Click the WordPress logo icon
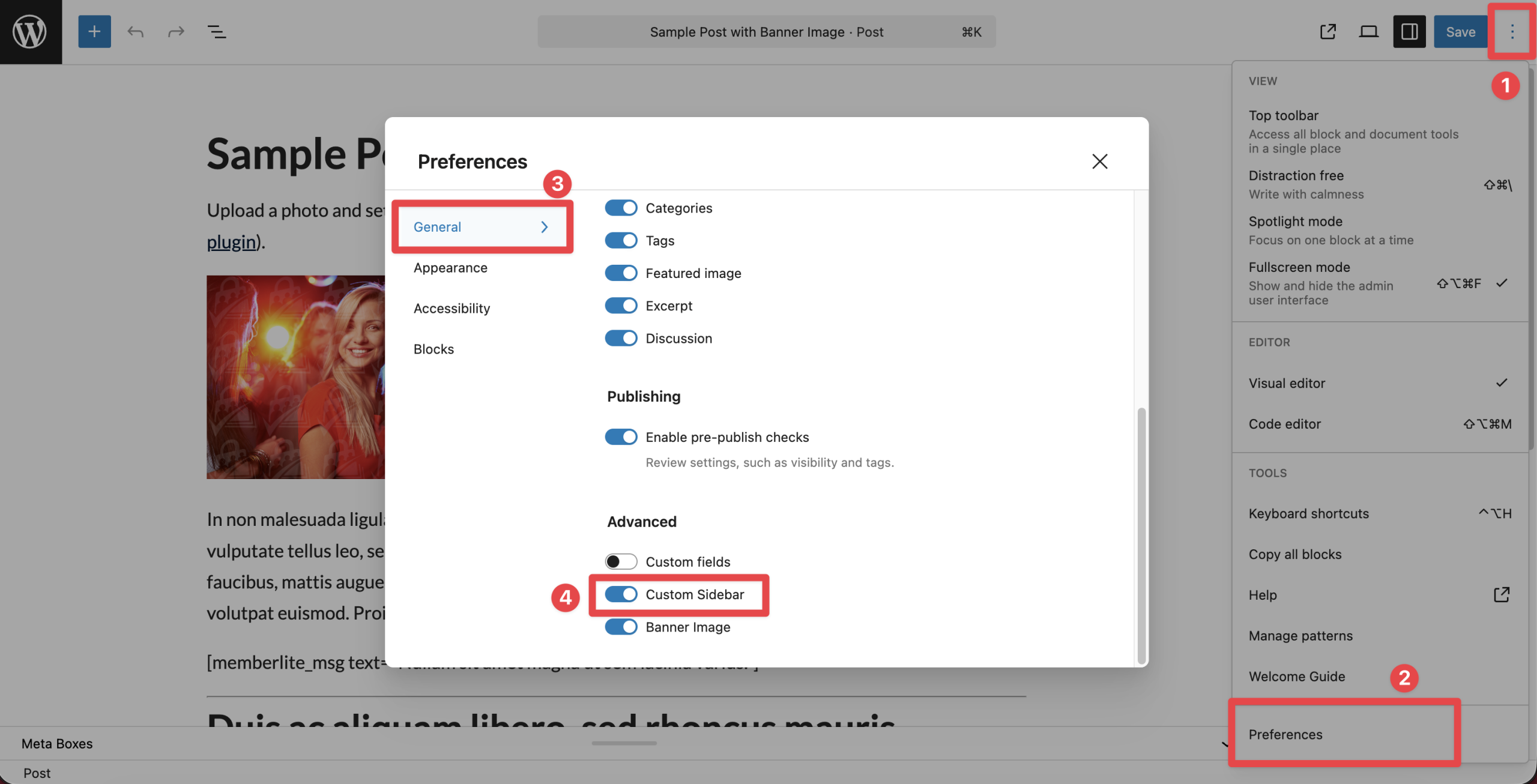Viewport: 1537px width, 784px height. [30, 31]
